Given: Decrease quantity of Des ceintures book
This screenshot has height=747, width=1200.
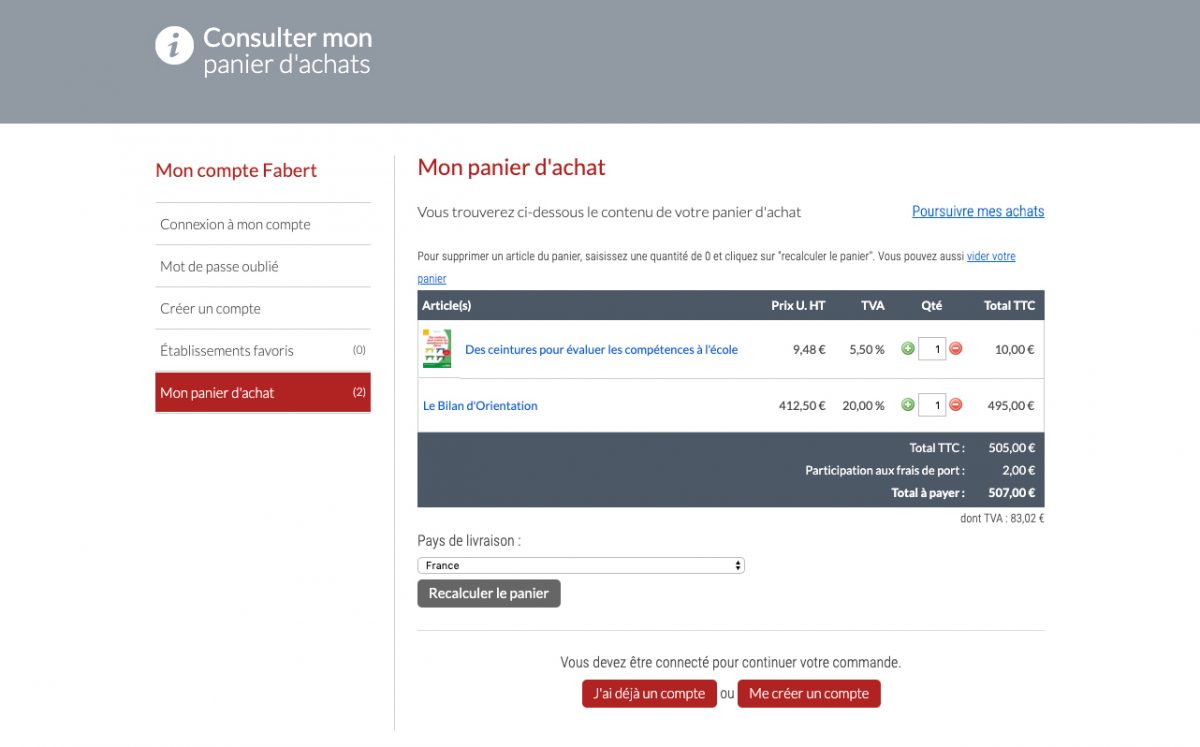Looking at the screenshot, I should coord(956,349).
